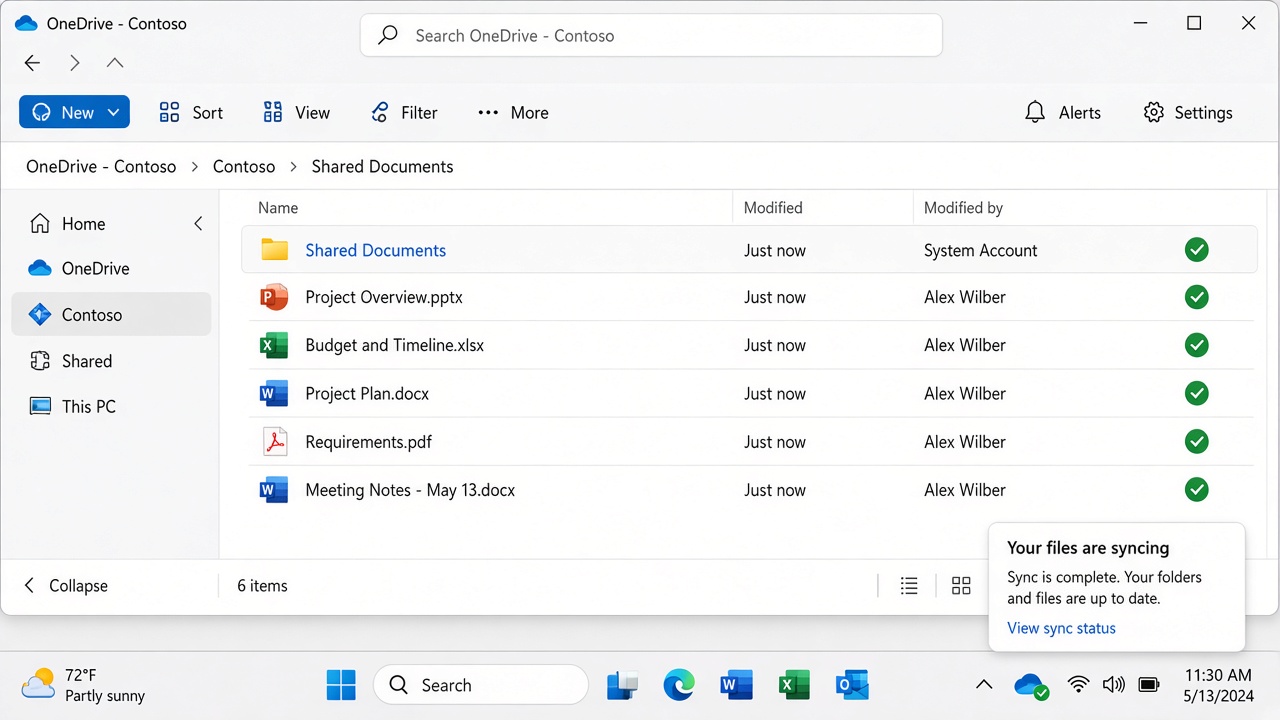Go back with the left arrow
1280x720 pixels.
(x=32, y=63)
